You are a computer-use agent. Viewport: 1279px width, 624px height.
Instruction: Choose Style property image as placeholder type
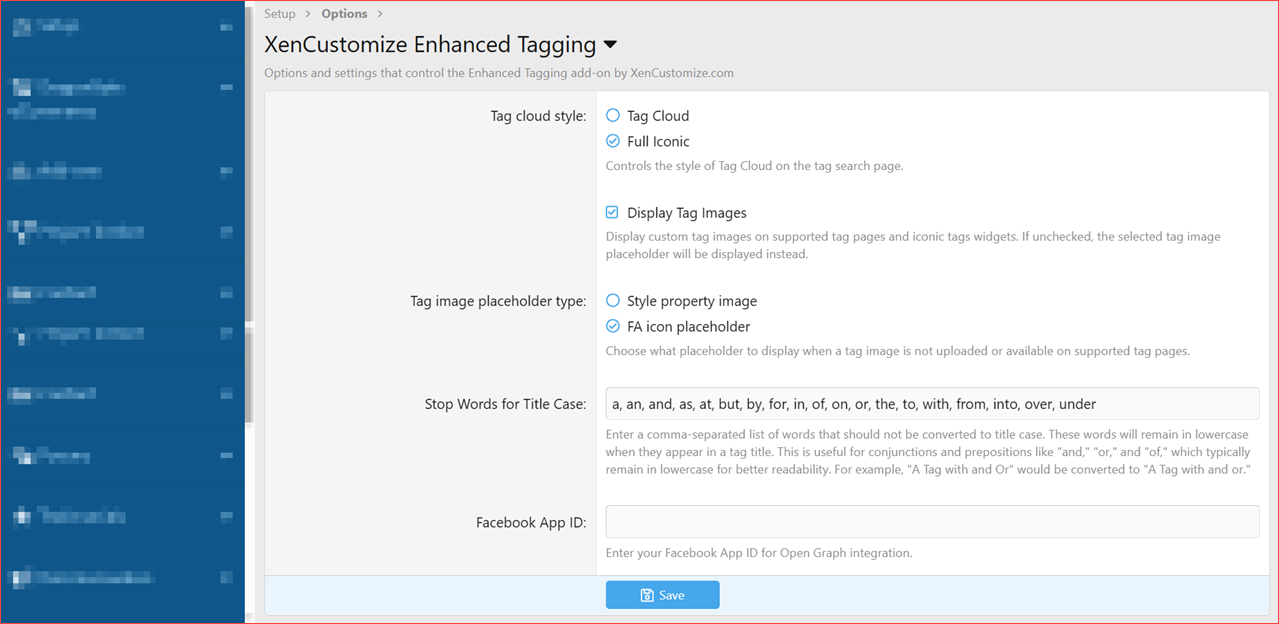(611, 300)
